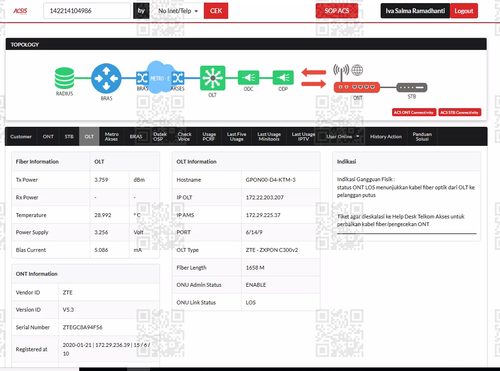The height and width of the screenshot is (371, 500).
Task: Select the ODC node icon
Action: pos(248,78)
